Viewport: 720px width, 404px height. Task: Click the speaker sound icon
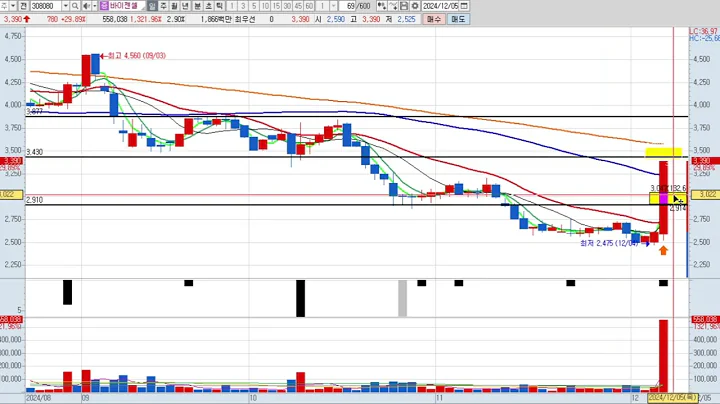tap(86, 6)
